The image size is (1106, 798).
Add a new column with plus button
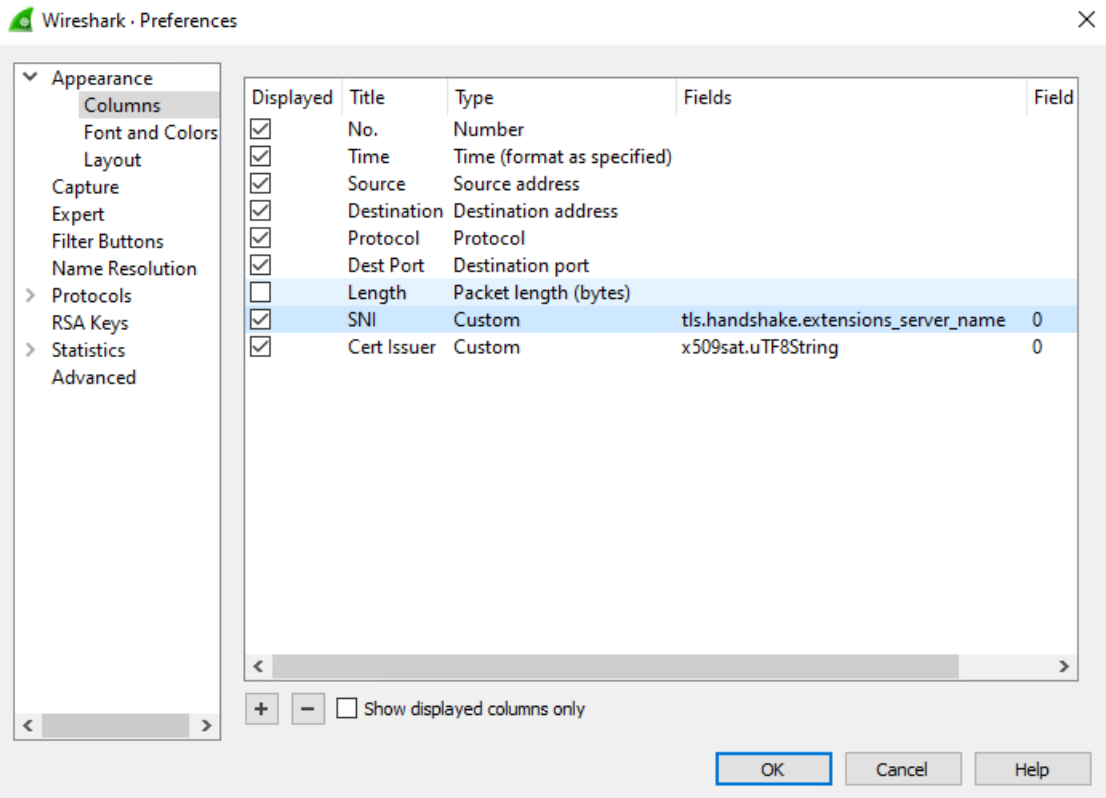(262, 708)
